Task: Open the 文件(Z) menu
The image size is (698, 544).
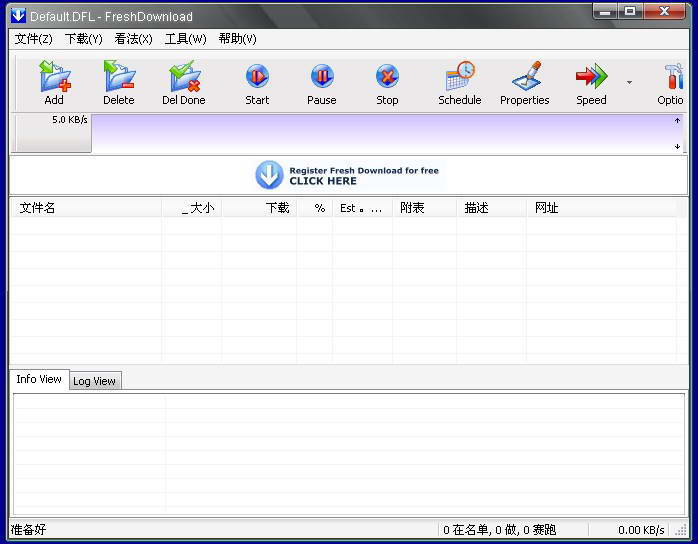Action: click(x=33, y=39)
